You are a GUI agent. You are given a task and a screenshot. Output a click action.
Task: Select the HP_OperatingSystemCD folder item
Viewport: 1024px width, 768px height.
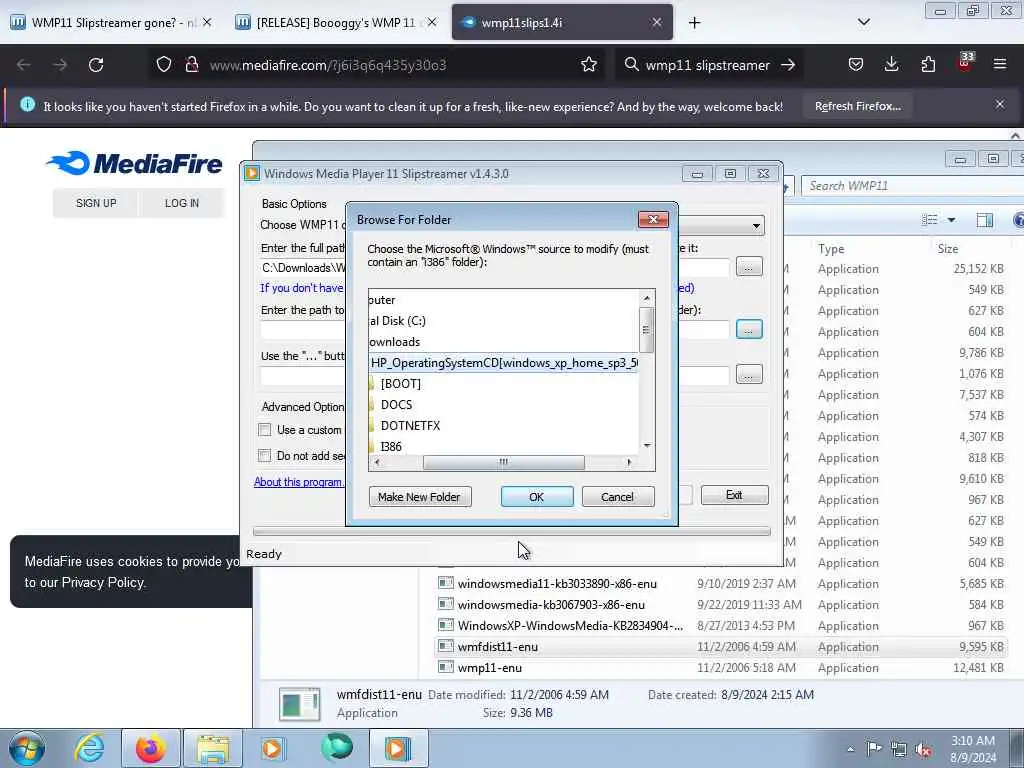(x=504, y=362)
